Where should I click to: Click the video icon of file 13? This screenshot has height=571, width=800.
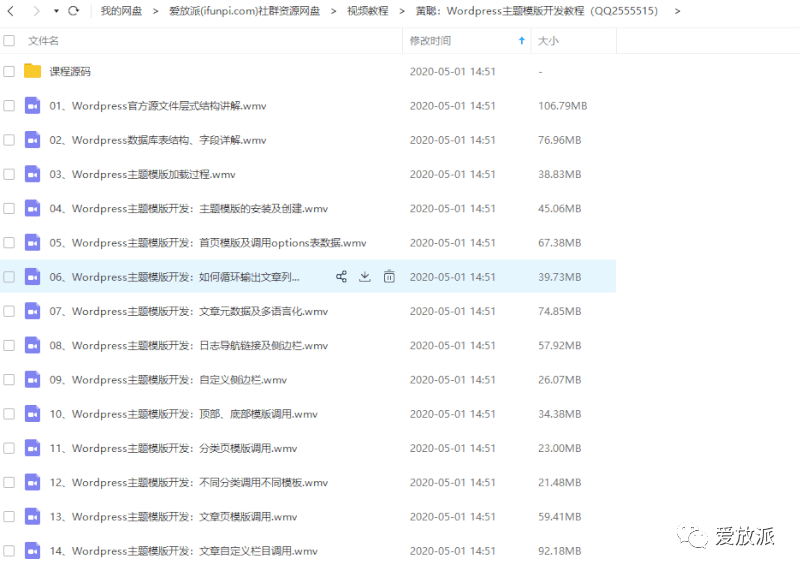point(33,516)
